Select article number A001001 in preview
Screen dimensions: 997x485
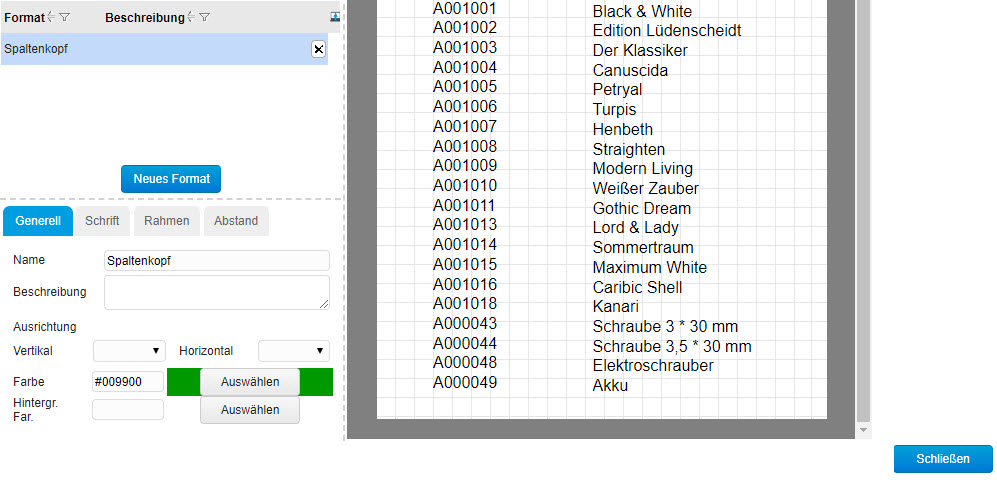tap(465, 8)
